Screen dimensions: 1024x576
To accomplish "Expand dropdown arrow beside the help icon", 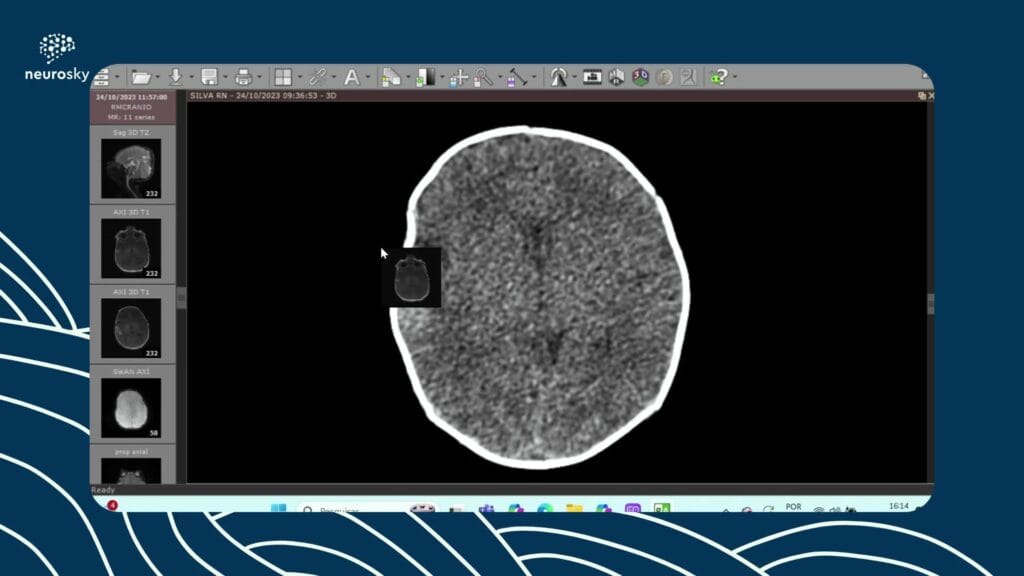I will click(x=735, y=77).
